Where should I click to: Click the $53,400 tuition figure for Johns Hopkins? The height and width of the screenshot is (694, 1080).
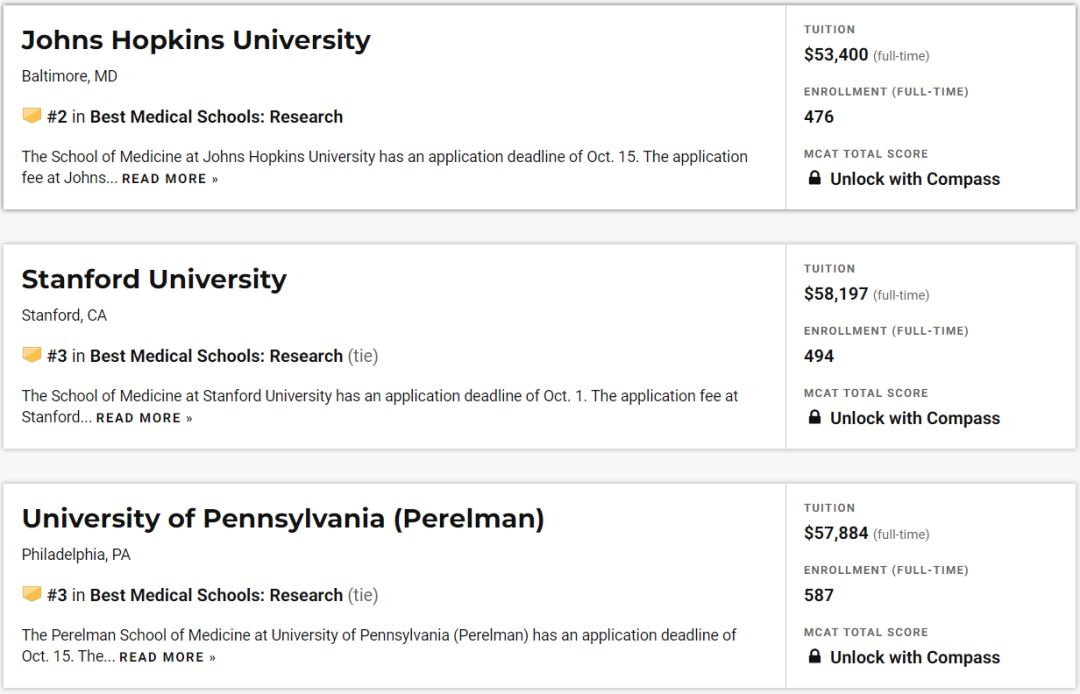click(x=836, y=55)
